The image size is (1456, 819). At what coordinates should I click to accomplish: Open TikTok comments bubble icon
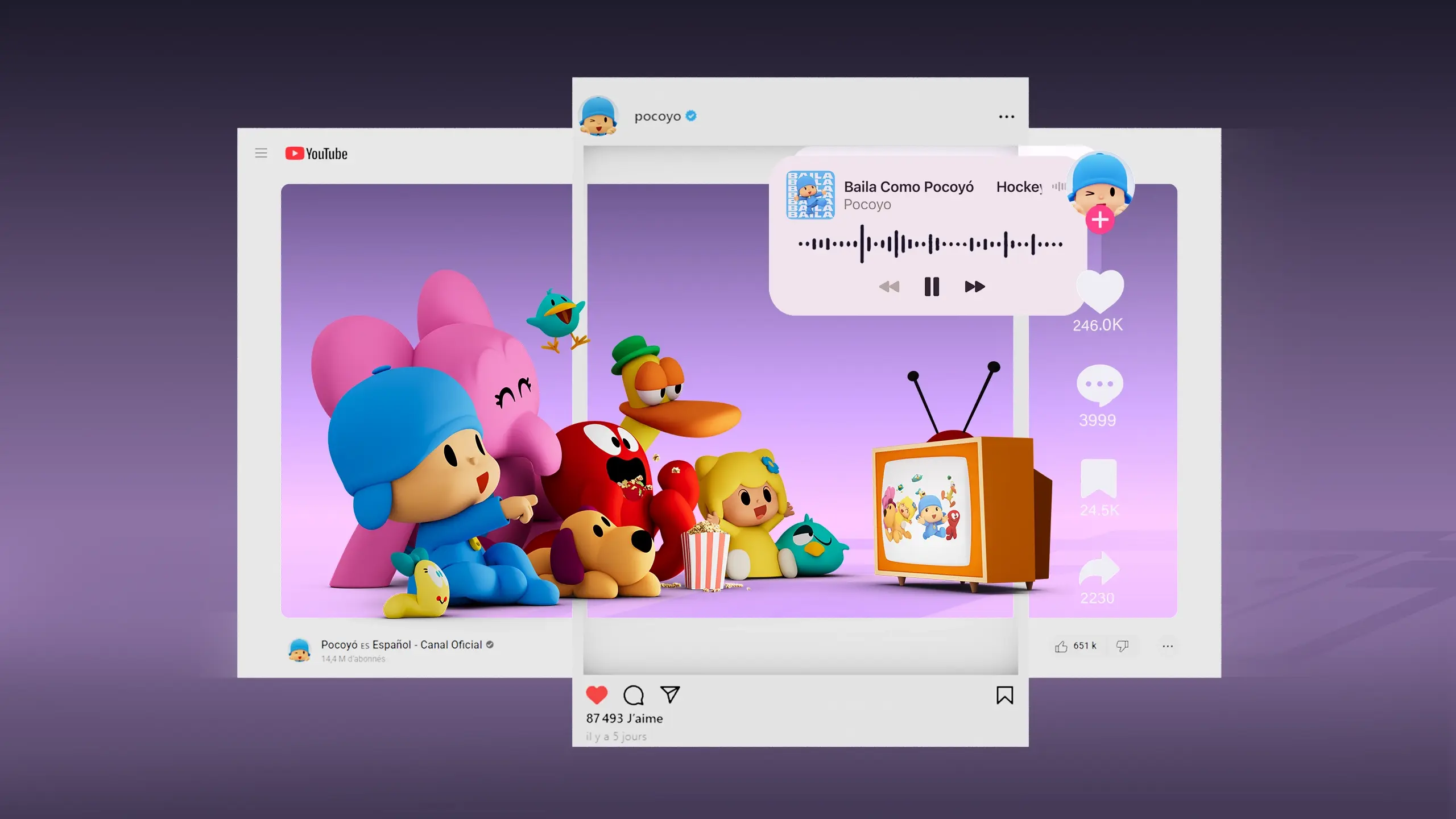[x=1099, y=385]
